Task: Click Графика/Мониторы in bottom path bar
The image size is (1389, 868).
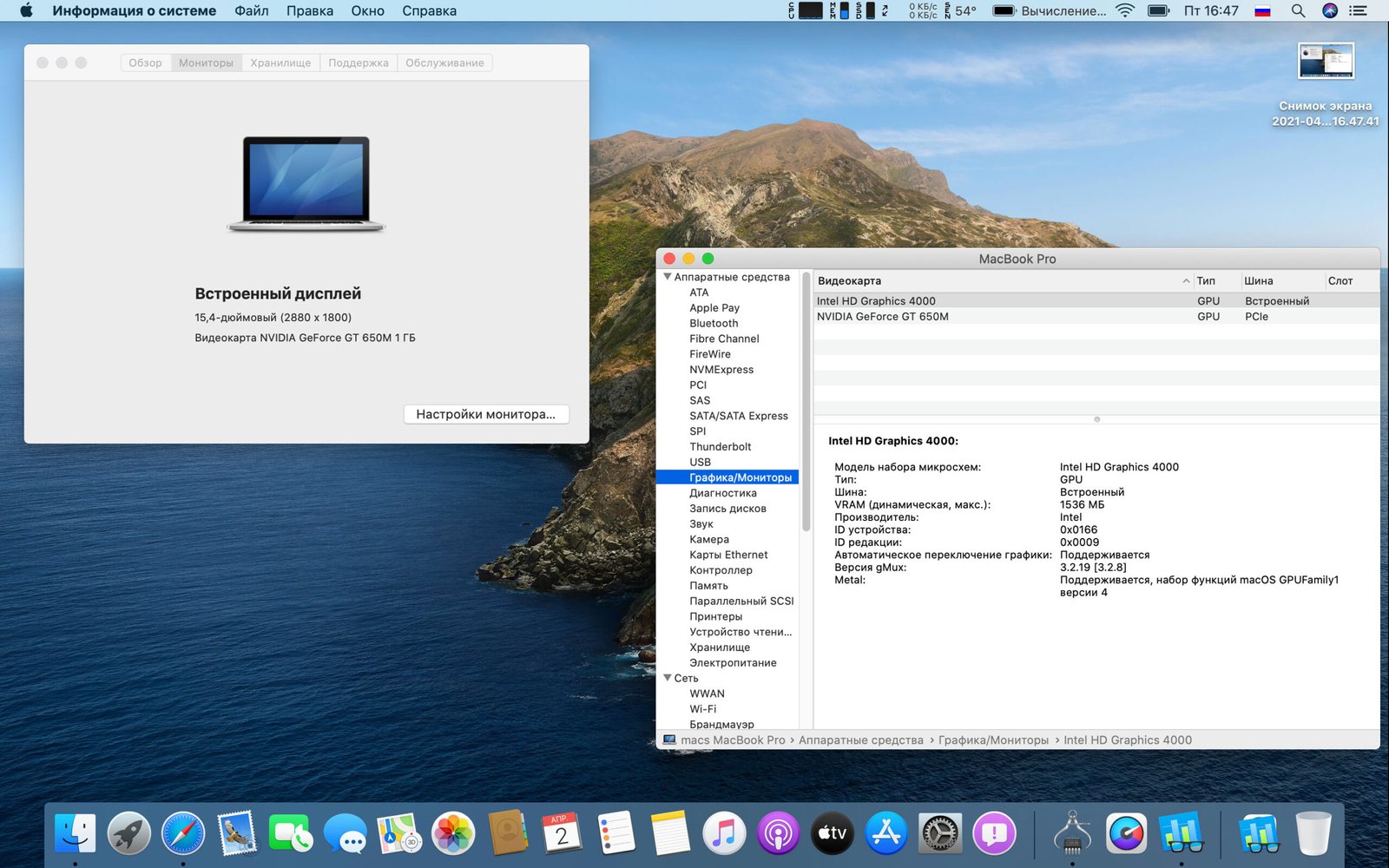Action: pos(993,740)
